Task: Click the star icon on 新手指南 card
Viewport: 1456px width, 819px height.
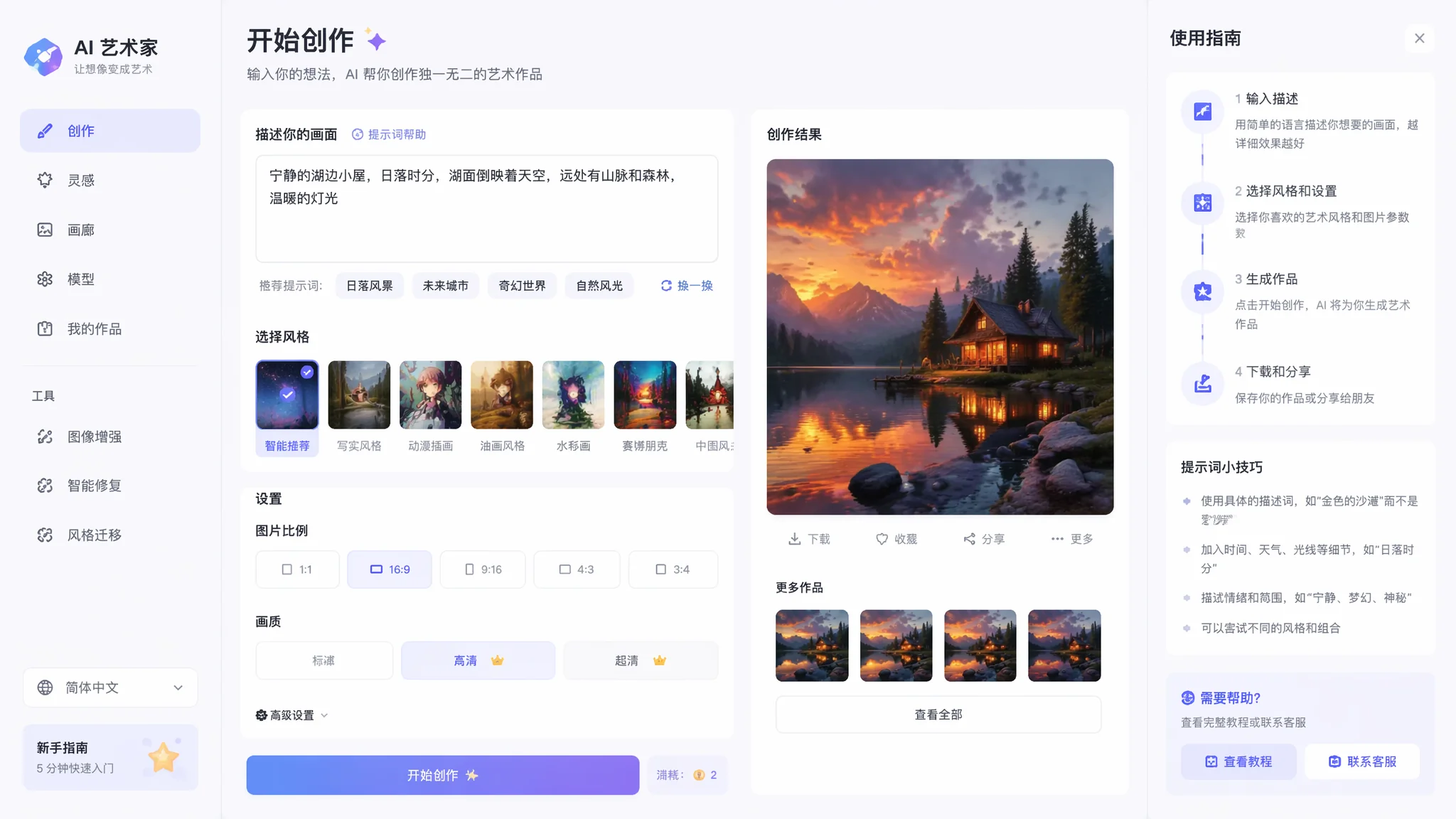Action: tap(163, 757)
